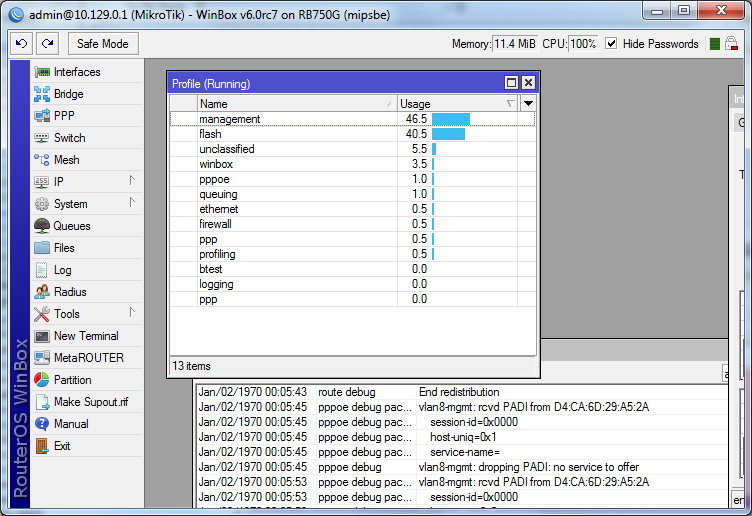This screenshot has height=516, width=752.
Task: Open the New Terminal icon
Action: pyautogui.click(x=42, y=336)
